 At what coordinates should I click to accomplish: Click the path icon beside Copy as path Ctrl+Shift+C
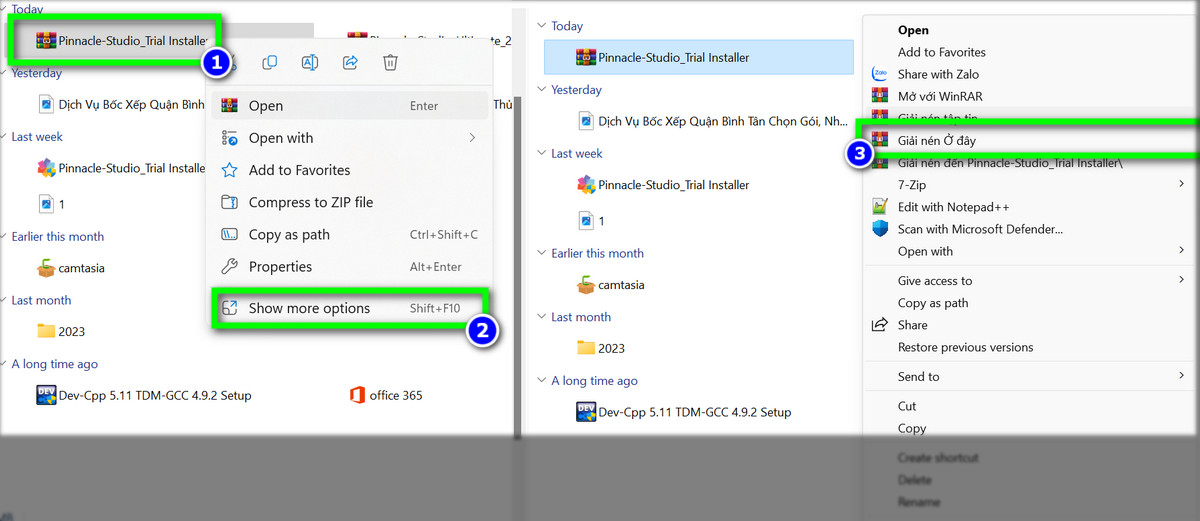click(229, 234)
